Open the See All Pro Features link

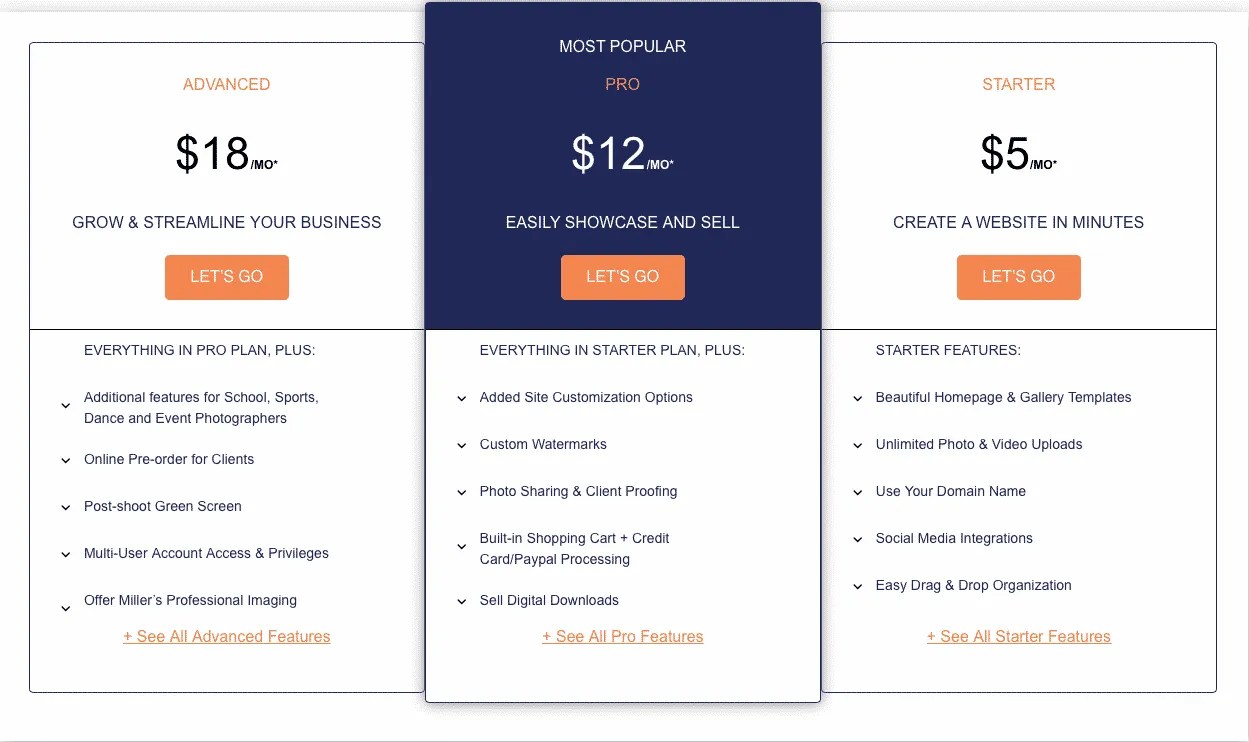(622, 636)
